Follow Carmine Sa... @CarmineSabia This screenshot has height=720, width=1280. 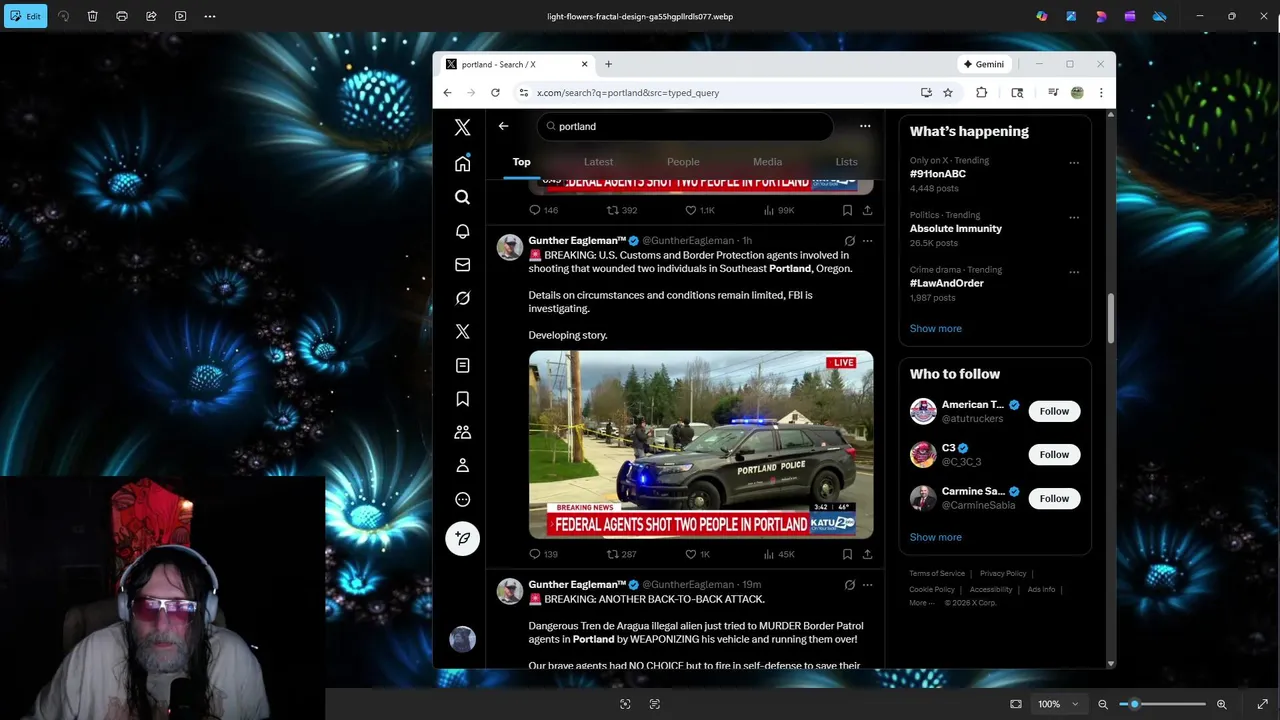(1054, 498)
